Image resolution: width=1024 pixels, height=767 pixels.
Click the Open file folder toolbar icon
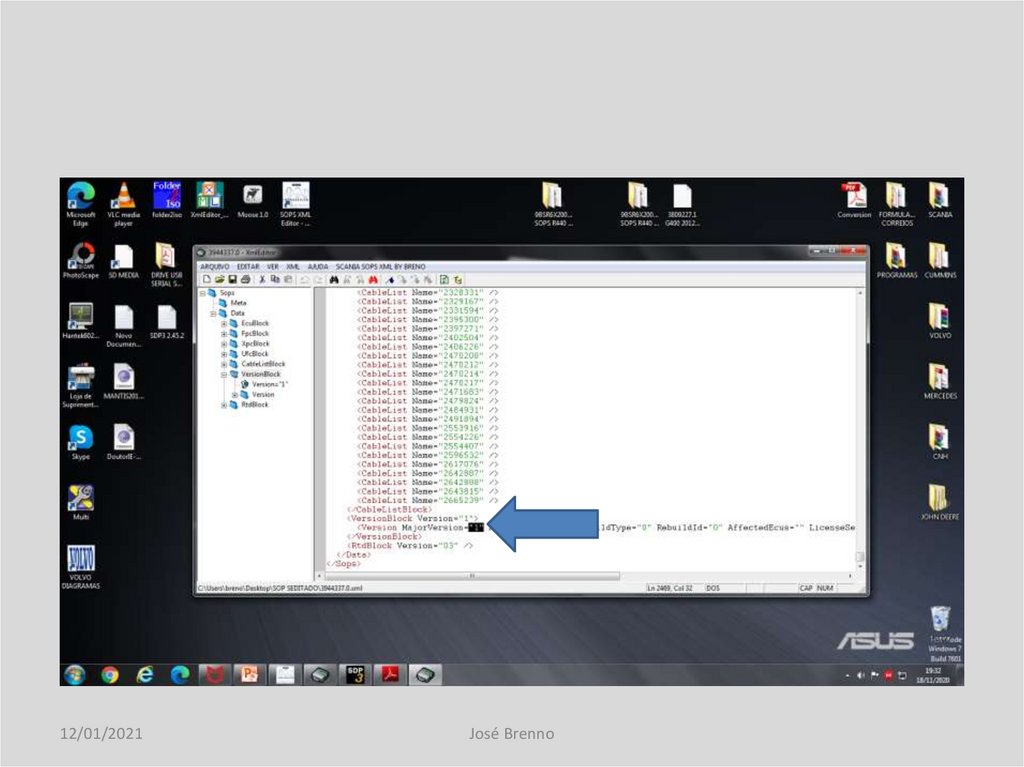click(x=220, y=280)
